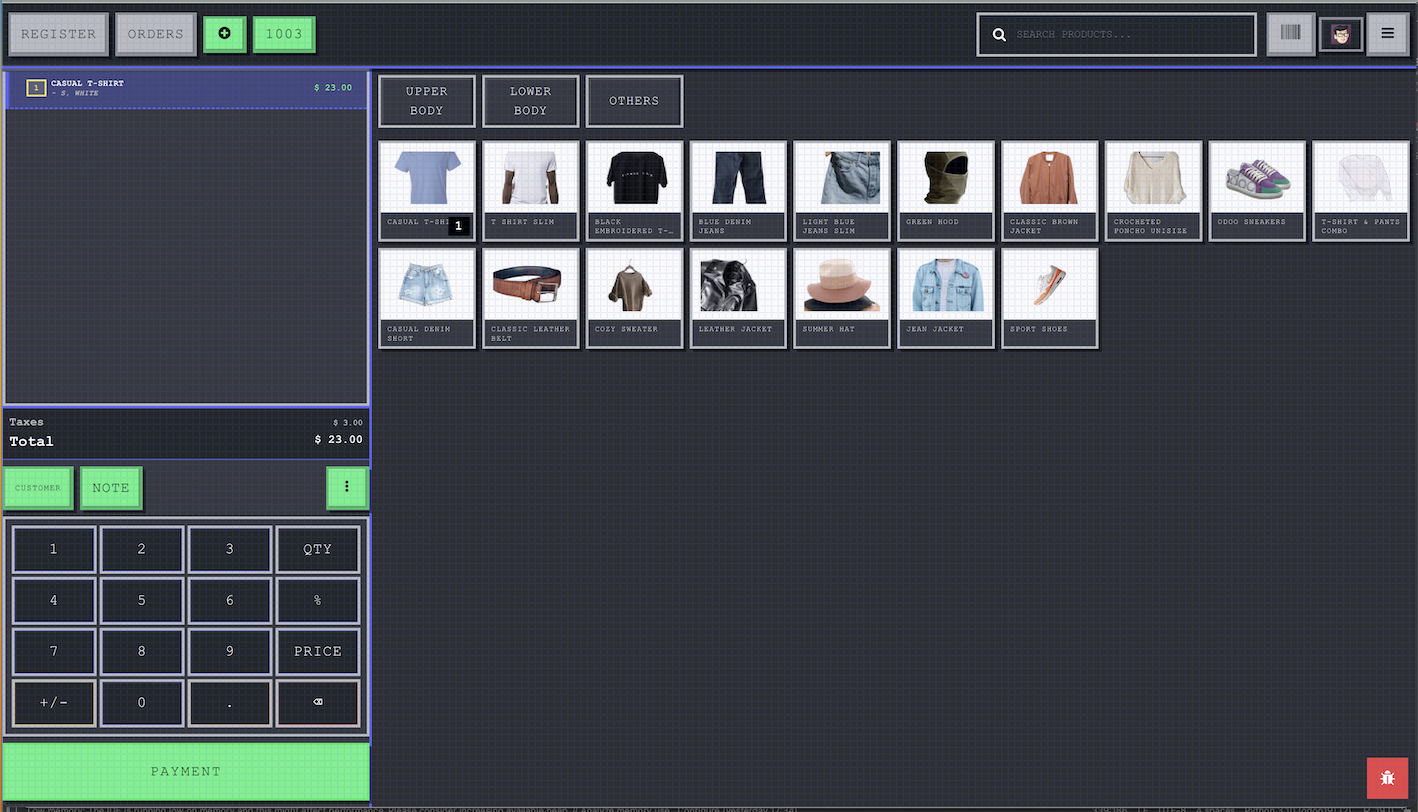Switch to the Orders tab
1418x812 pixels.
[x=155, y=34]
